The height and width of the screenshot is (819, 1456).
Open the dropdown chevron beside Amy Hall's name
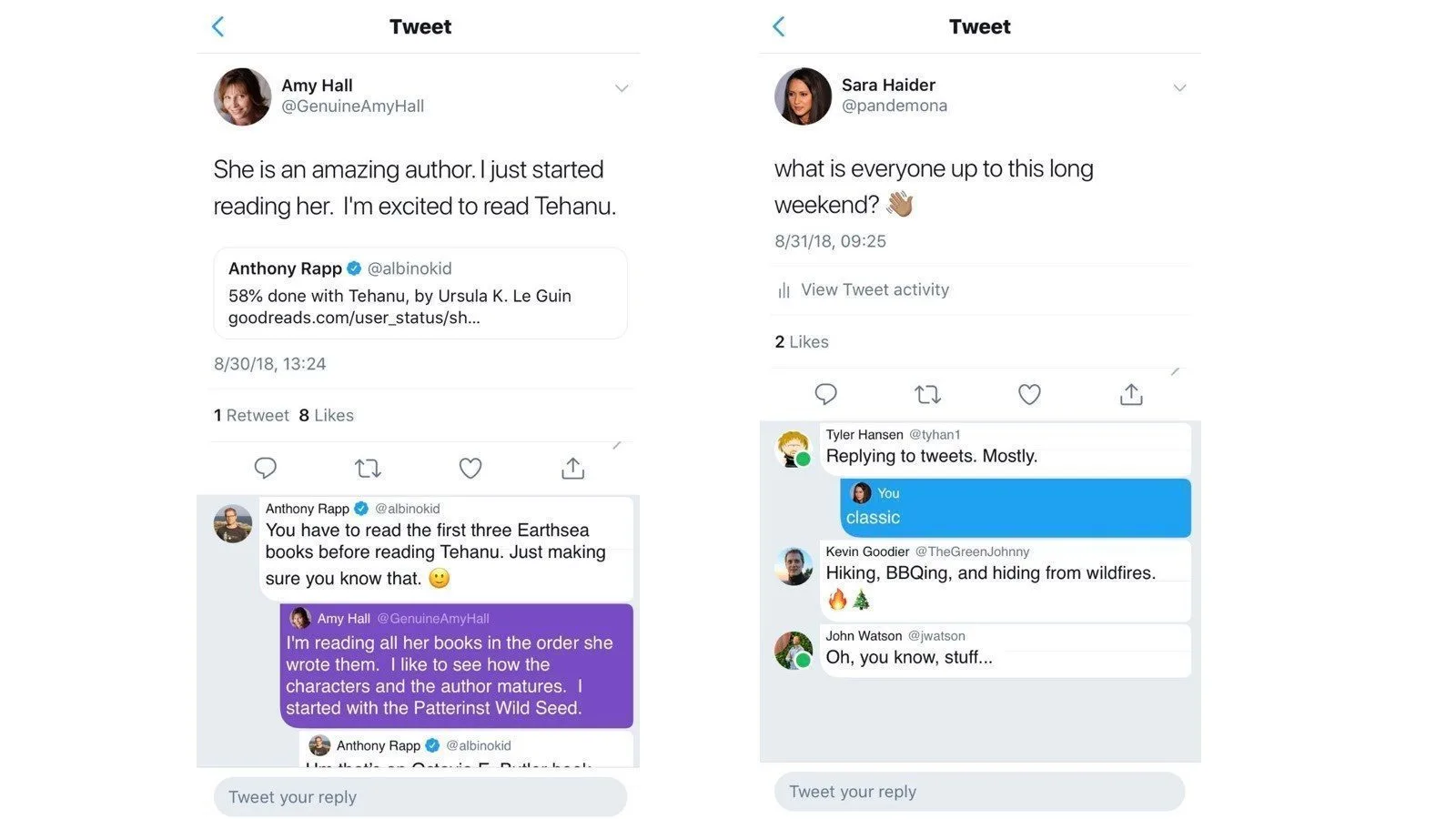[622, 88]
